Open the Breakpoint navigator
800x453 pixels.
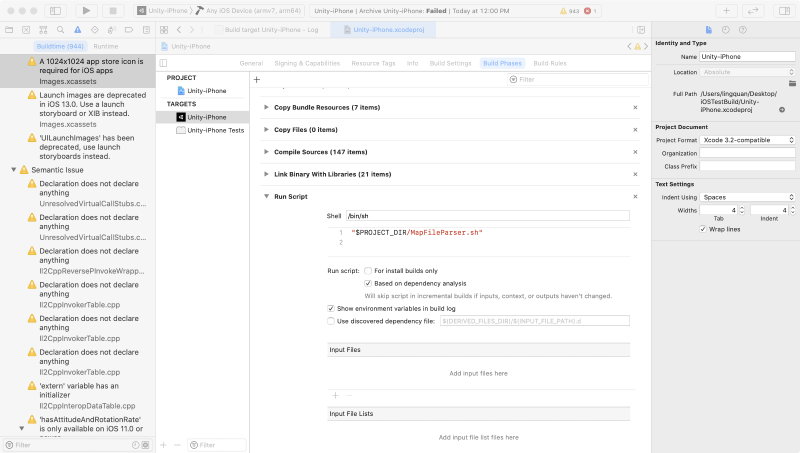pyautogui.click(x=129, y=30)
